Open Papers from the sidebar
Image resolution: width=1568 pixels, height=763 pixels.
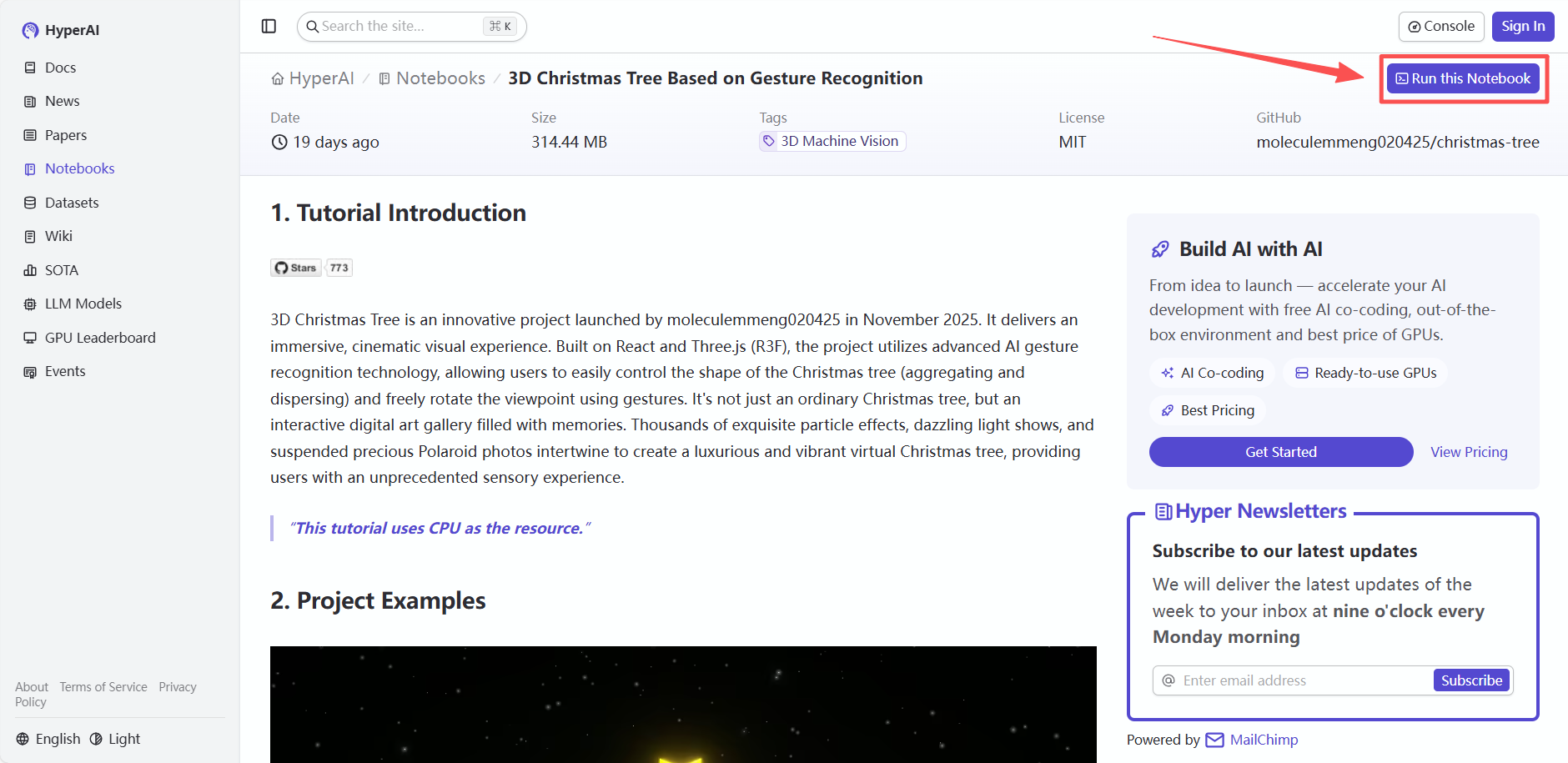(x=65, y=135)
